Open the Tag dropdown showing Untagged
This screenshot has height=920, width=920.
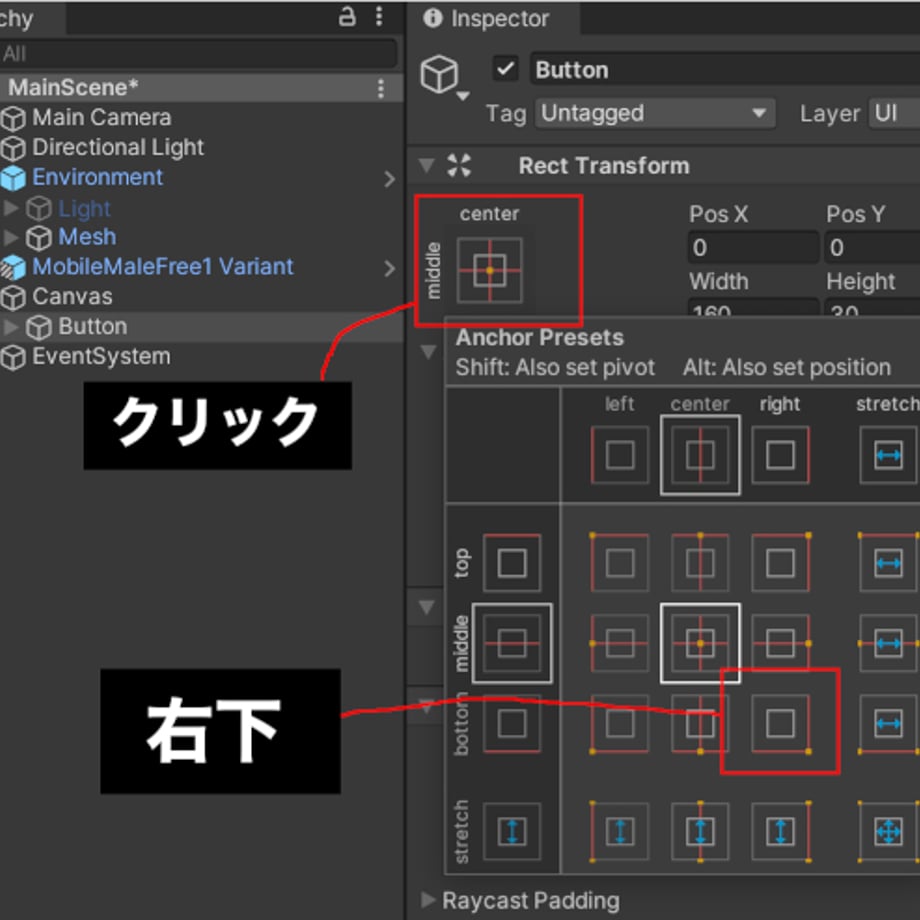[655, 113]
